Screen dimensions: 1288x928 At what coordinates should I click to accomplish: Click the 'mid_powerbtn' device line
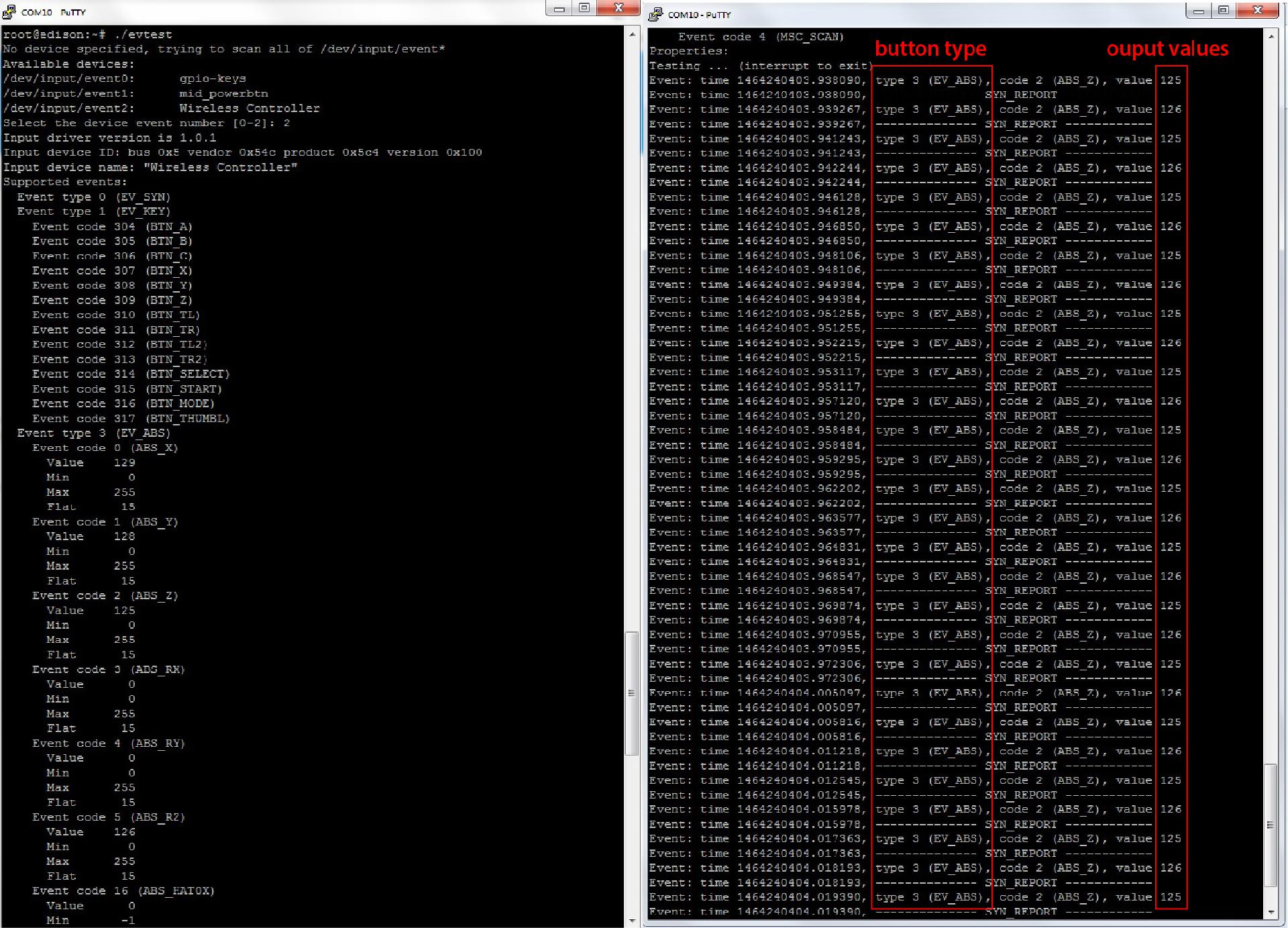(136, 93)
